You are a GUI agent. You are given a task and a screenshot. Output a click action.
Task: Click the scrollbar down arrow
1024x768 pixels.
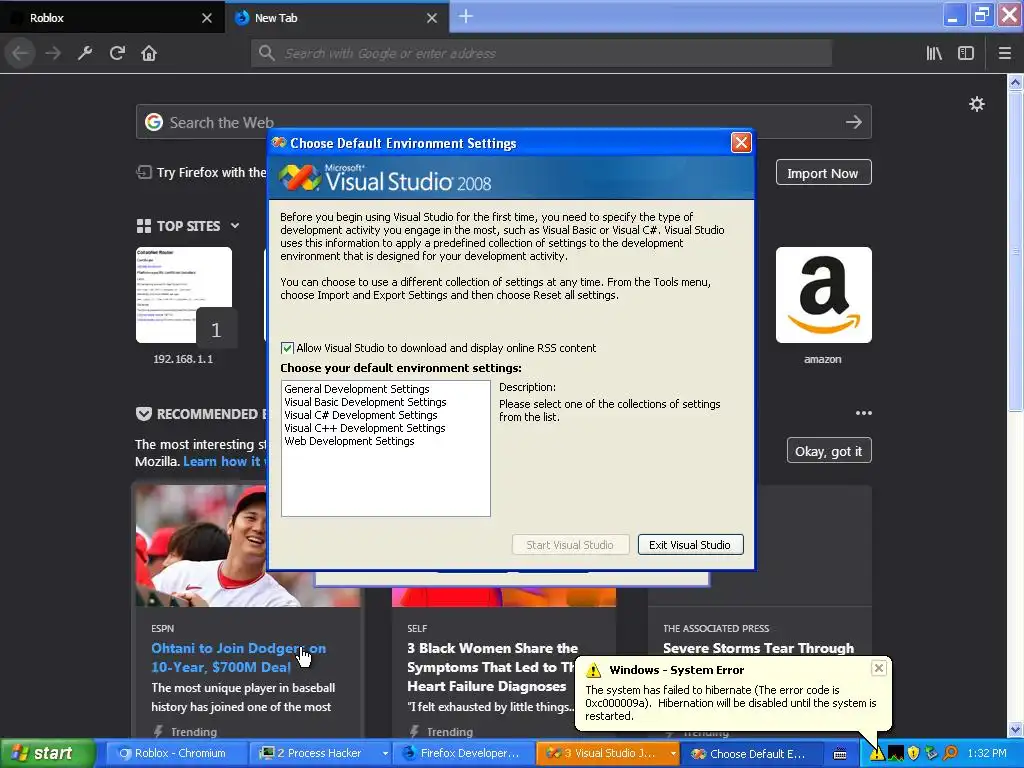coord(1015,729)
